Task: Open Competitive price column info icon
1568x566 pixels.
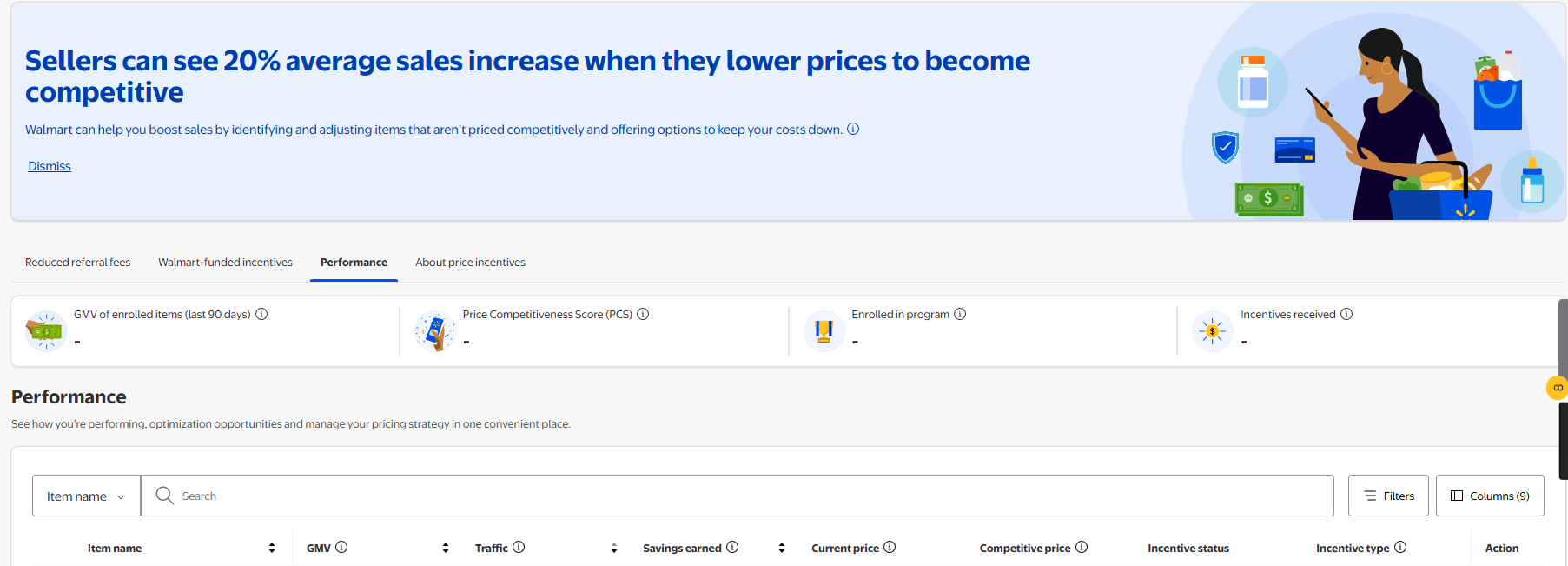Action: pos(1082,547)
